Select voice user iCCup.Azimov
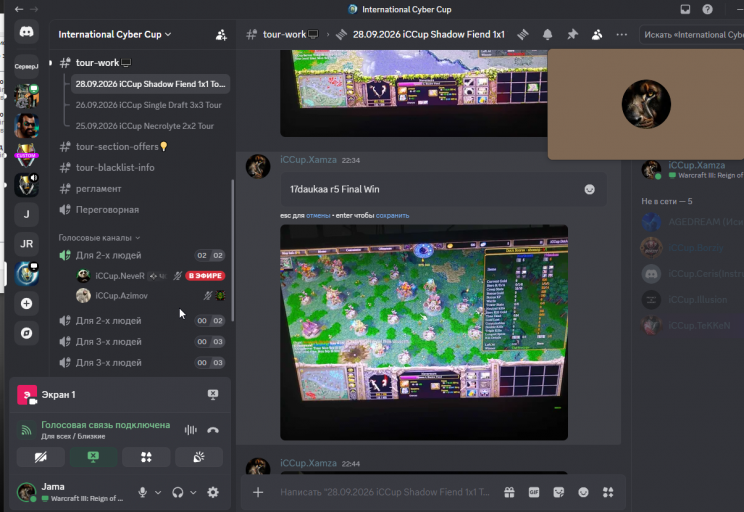This screenshot has height=512, width=744. tap(121, 296)
